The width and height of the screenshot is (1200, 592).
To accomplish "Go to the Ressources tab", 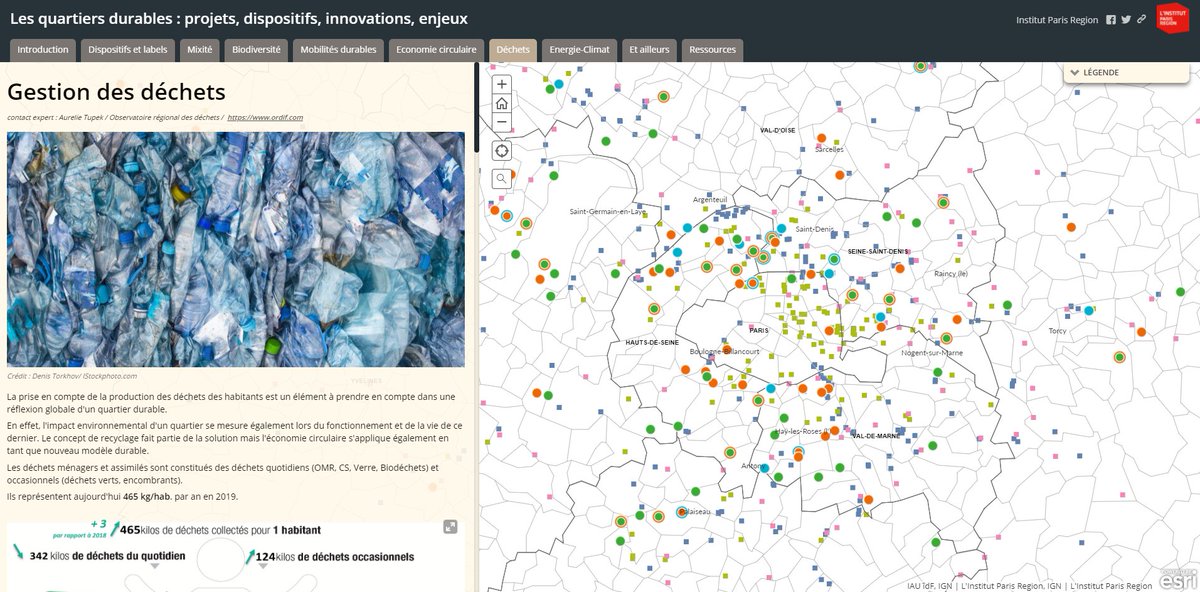I will 712,50.
